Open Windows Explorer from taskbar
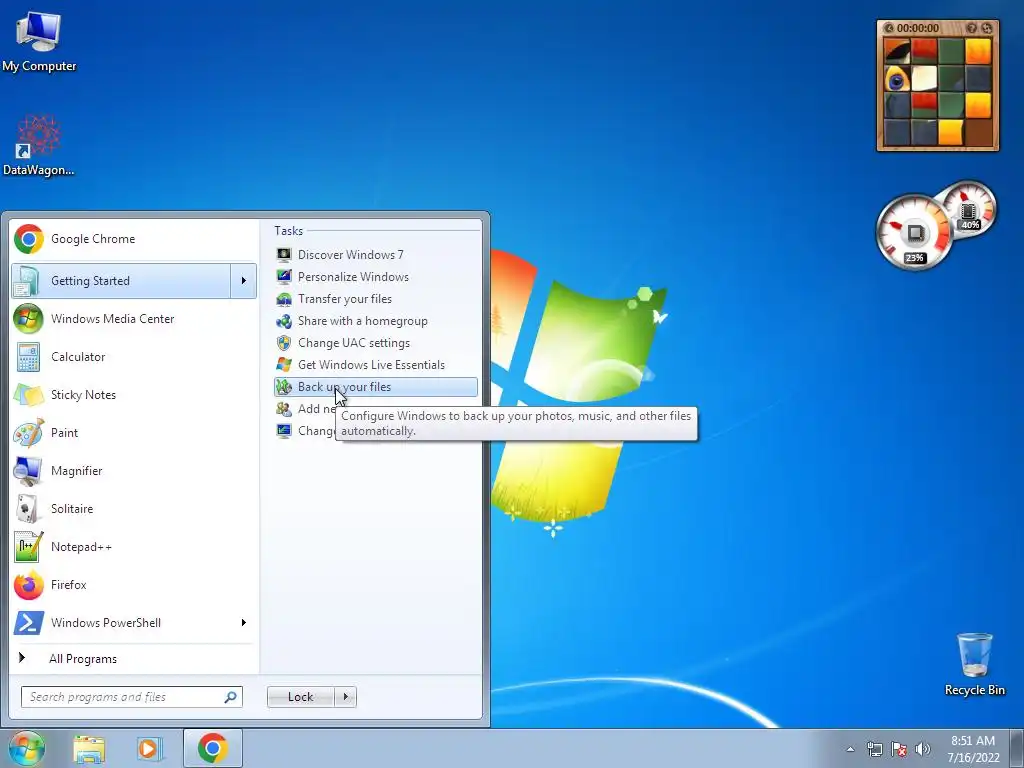Viewport: 1024px width, 768px height. [89, 749]
